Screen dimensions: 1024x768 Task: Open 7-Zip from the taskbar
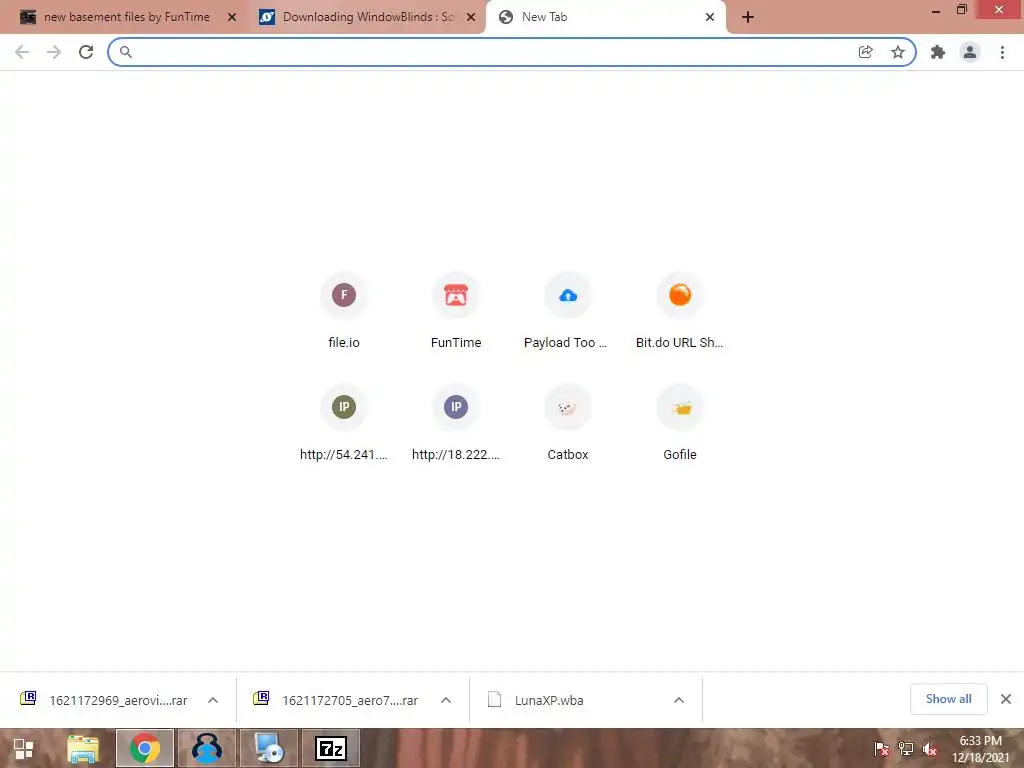pos(330,748)
